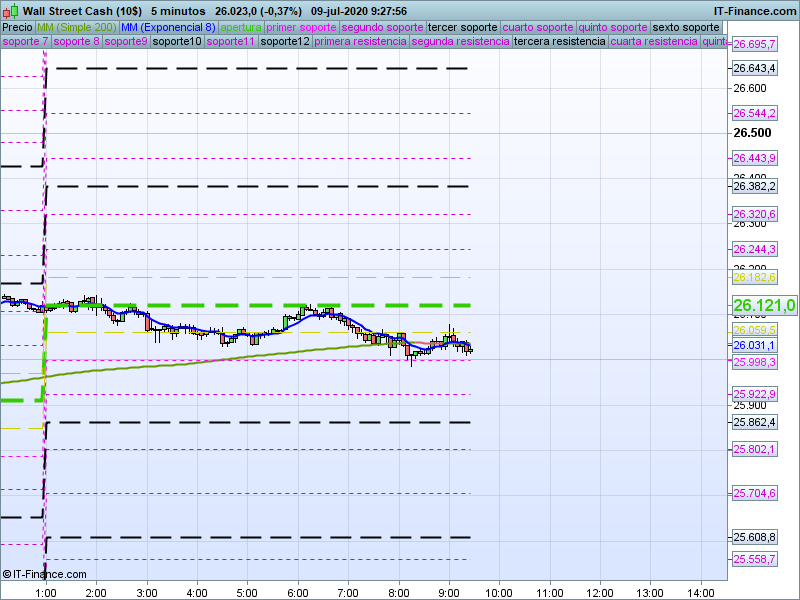Click the soporte 7 label

tap(25, 42)
